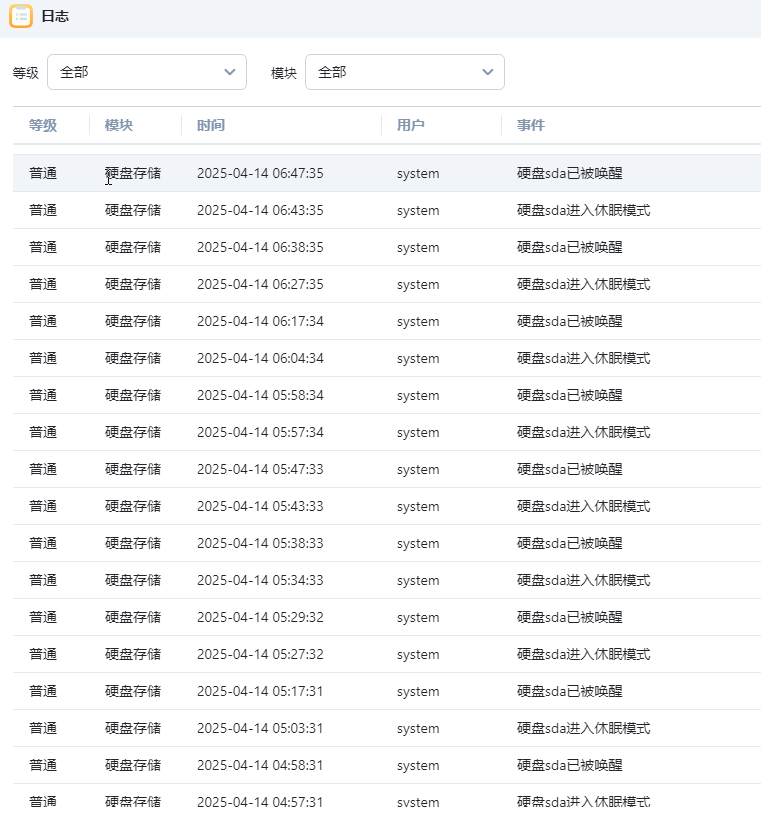
Task: Click 普通 level in 06:38:35 row
Action: (43, 247)
